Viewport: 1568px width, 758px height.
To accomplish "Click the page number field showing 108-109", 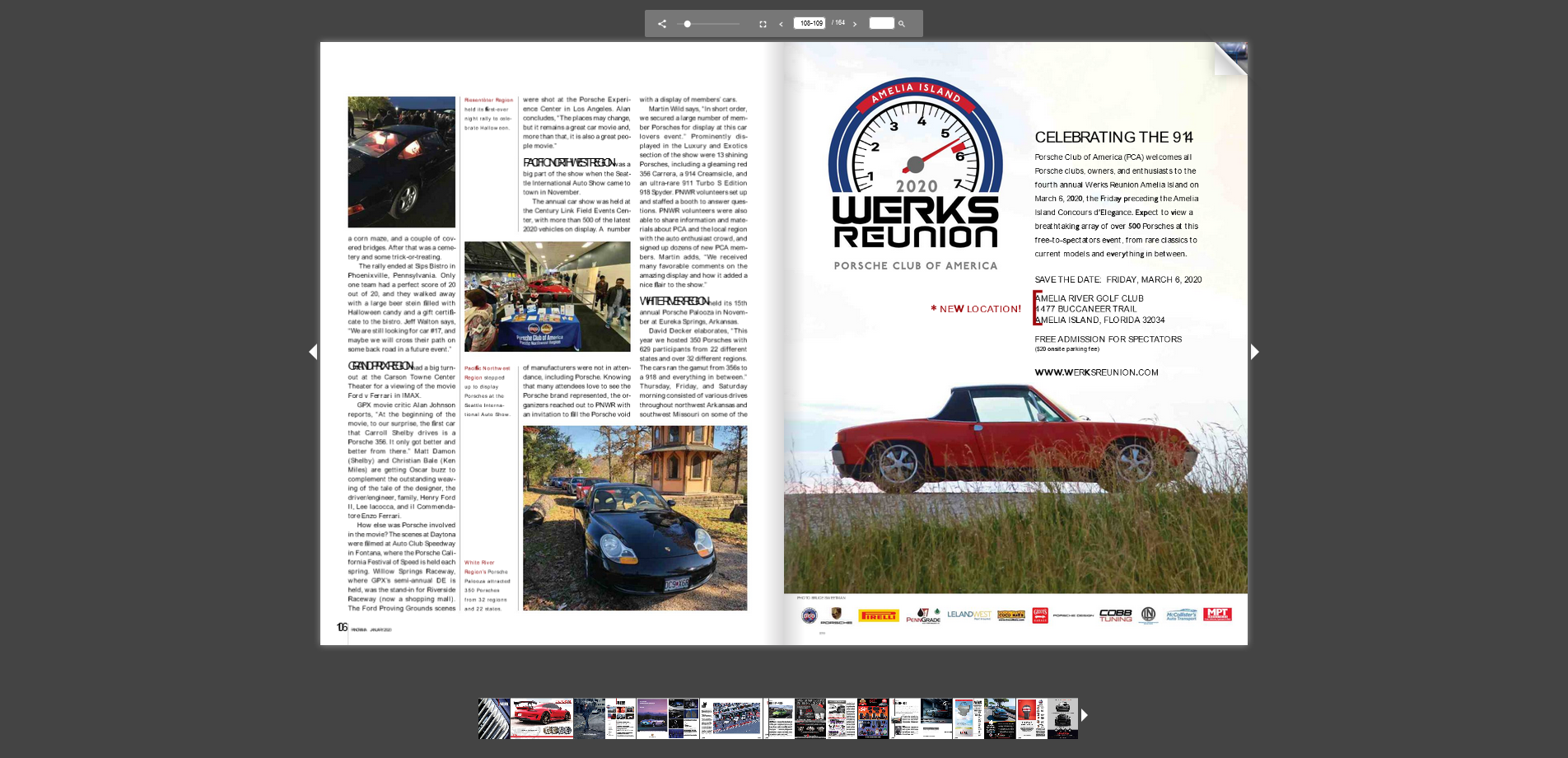I will tap(810, 23).
